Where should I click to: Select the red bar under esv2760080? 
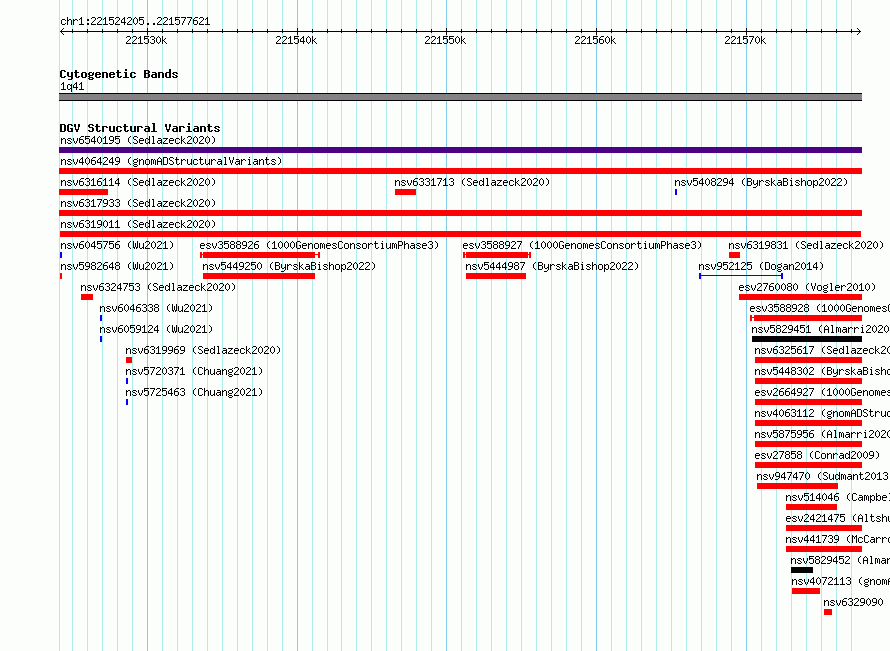coord(800,297)
